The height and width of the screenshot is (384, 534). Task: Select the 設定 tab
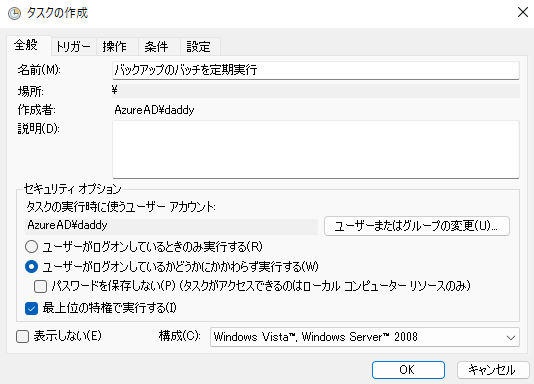point(198,46)
